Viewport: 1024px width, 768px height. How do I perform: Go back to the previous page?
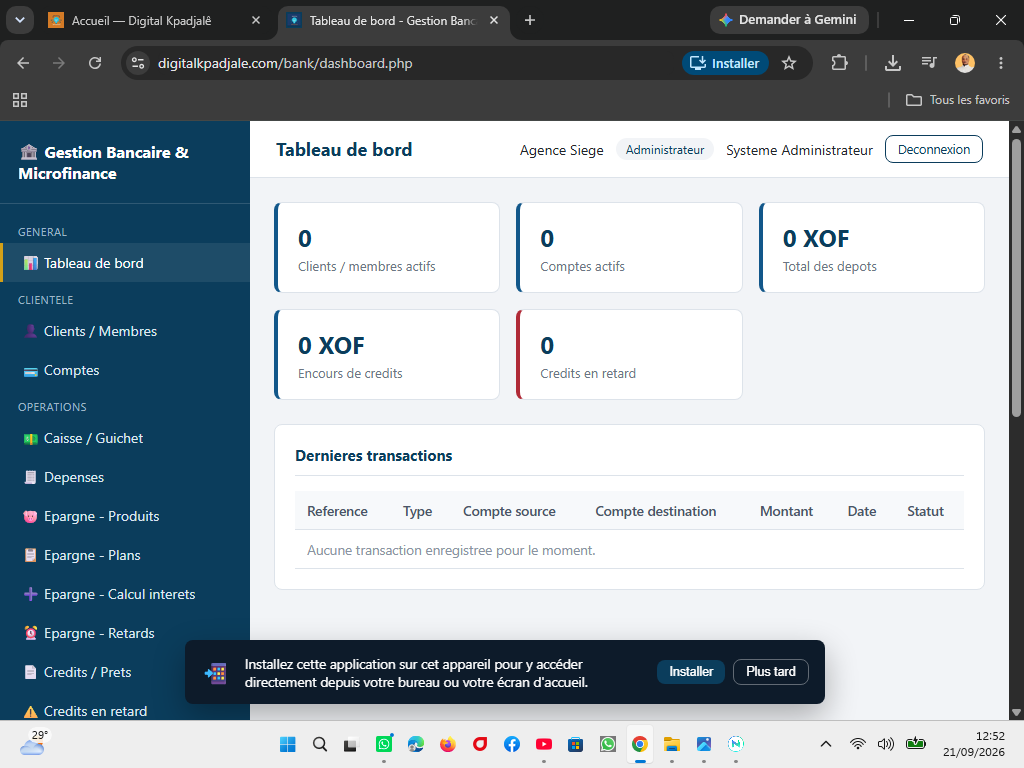click(x=24, y=63)
